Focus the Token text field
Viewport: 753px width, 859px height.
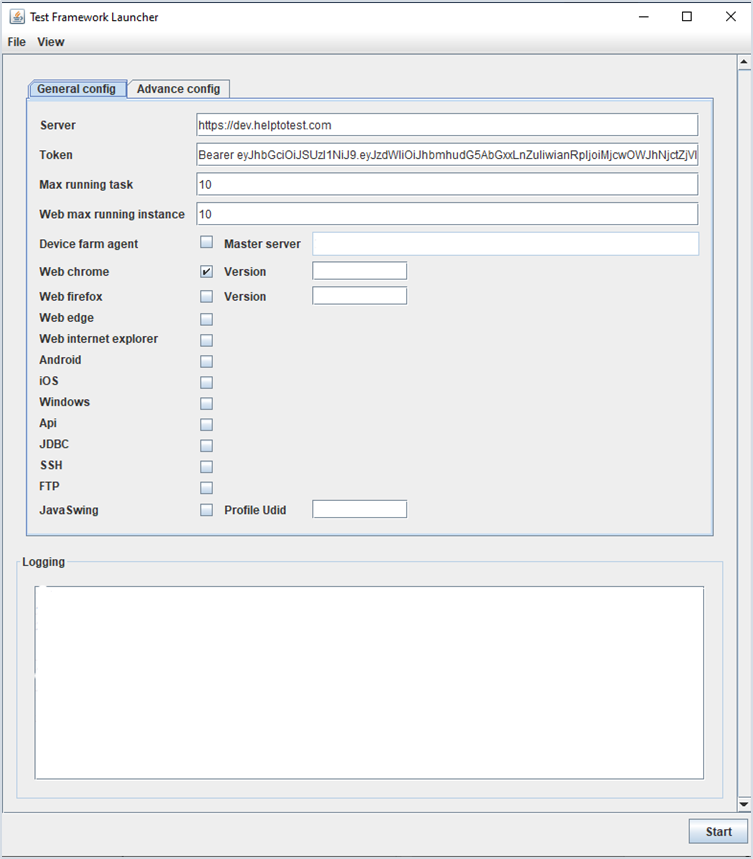pyautogui.click(x=447, y=155)
